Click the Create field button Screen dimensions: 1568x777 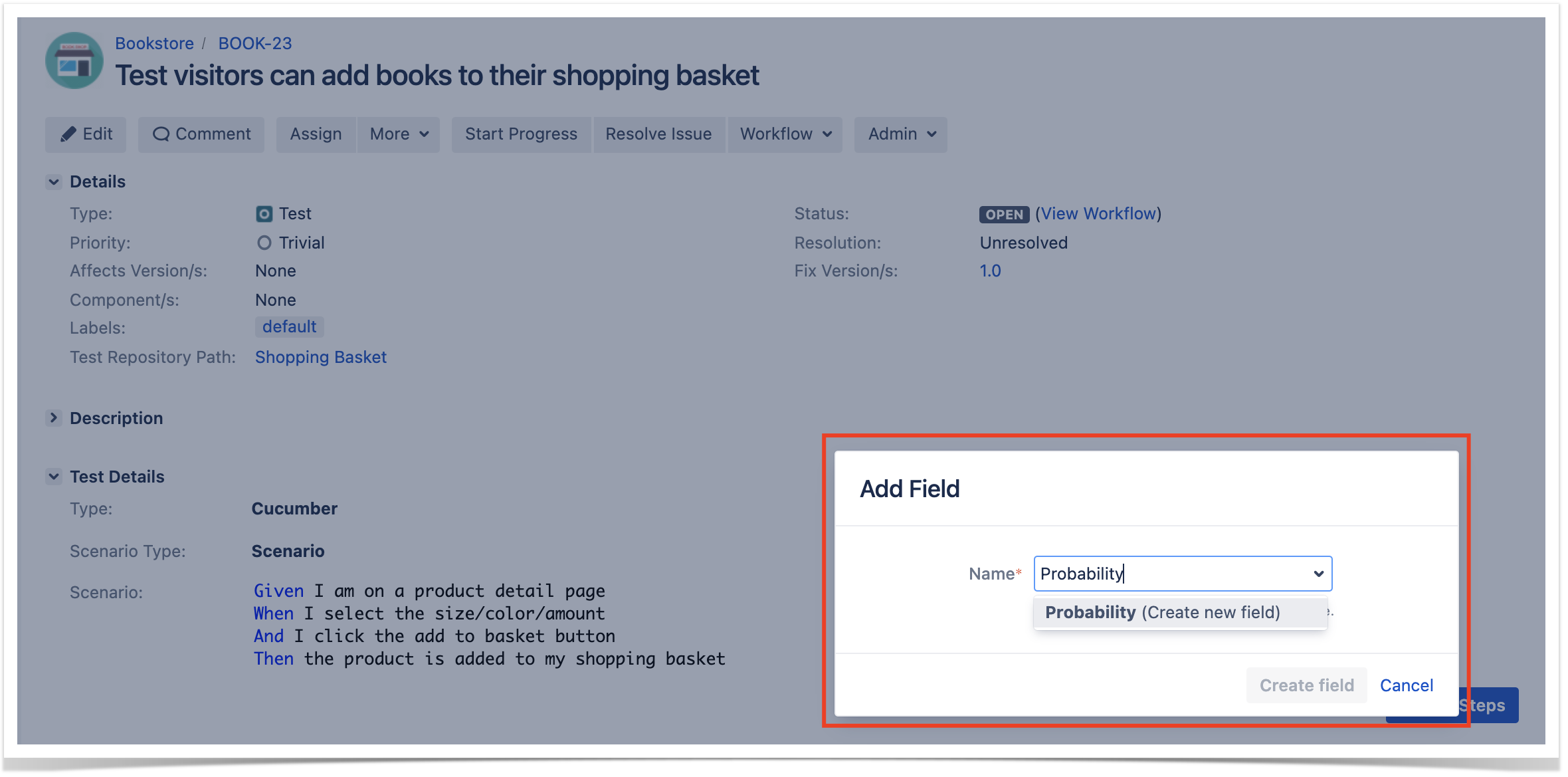[1306, 685]
